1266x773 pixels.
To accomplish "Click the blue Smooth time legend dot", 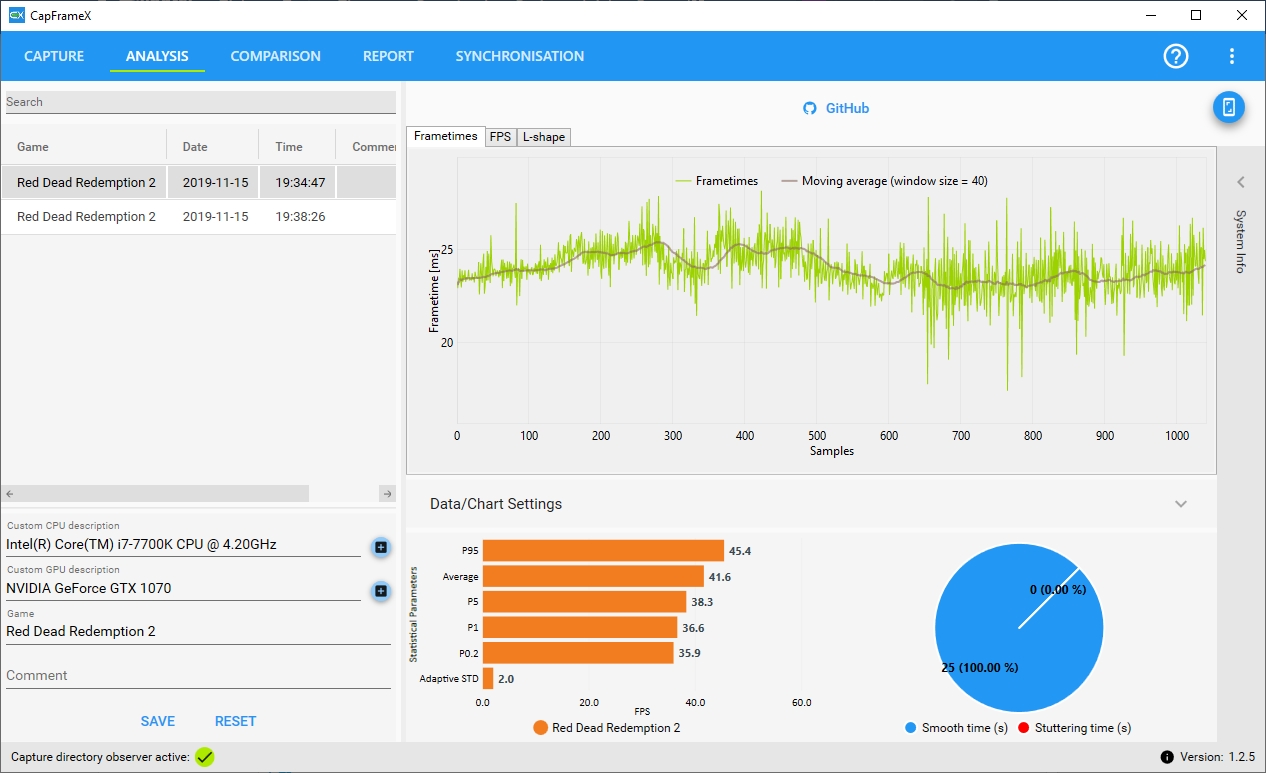I will 910,728.
